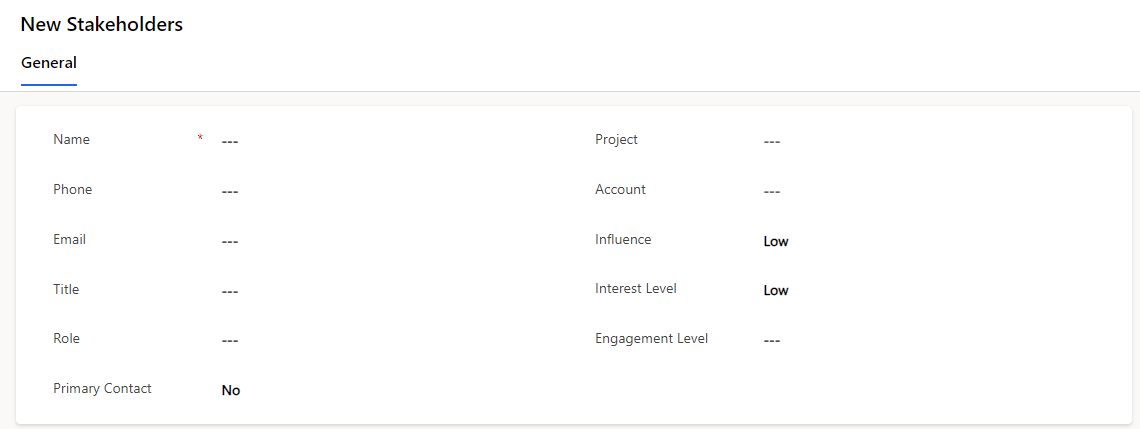Click the Email label

(70, 239)
